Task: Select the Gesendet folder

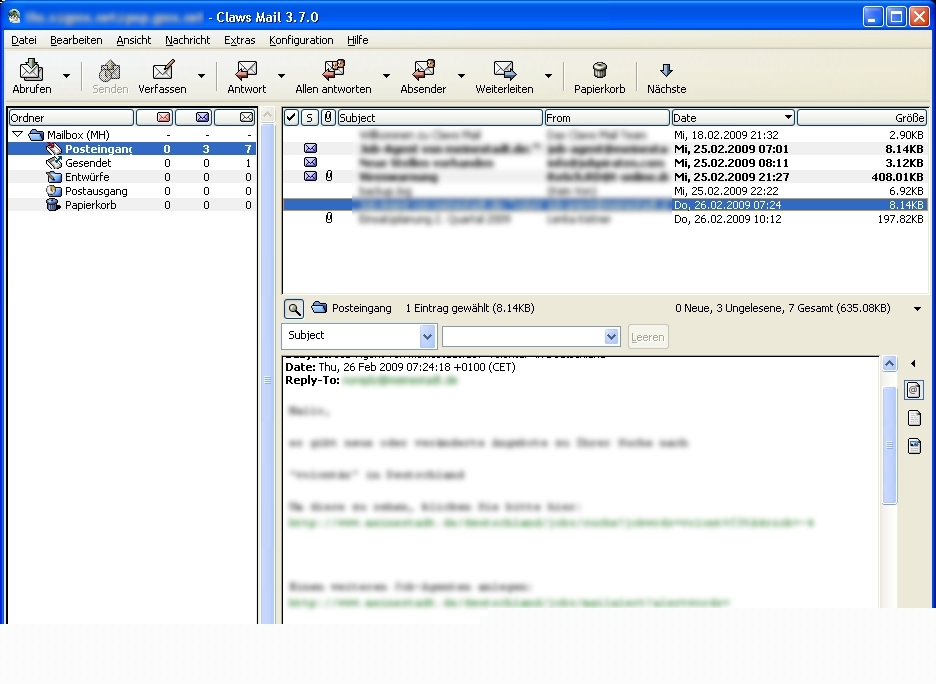Action: coord(88,163)
